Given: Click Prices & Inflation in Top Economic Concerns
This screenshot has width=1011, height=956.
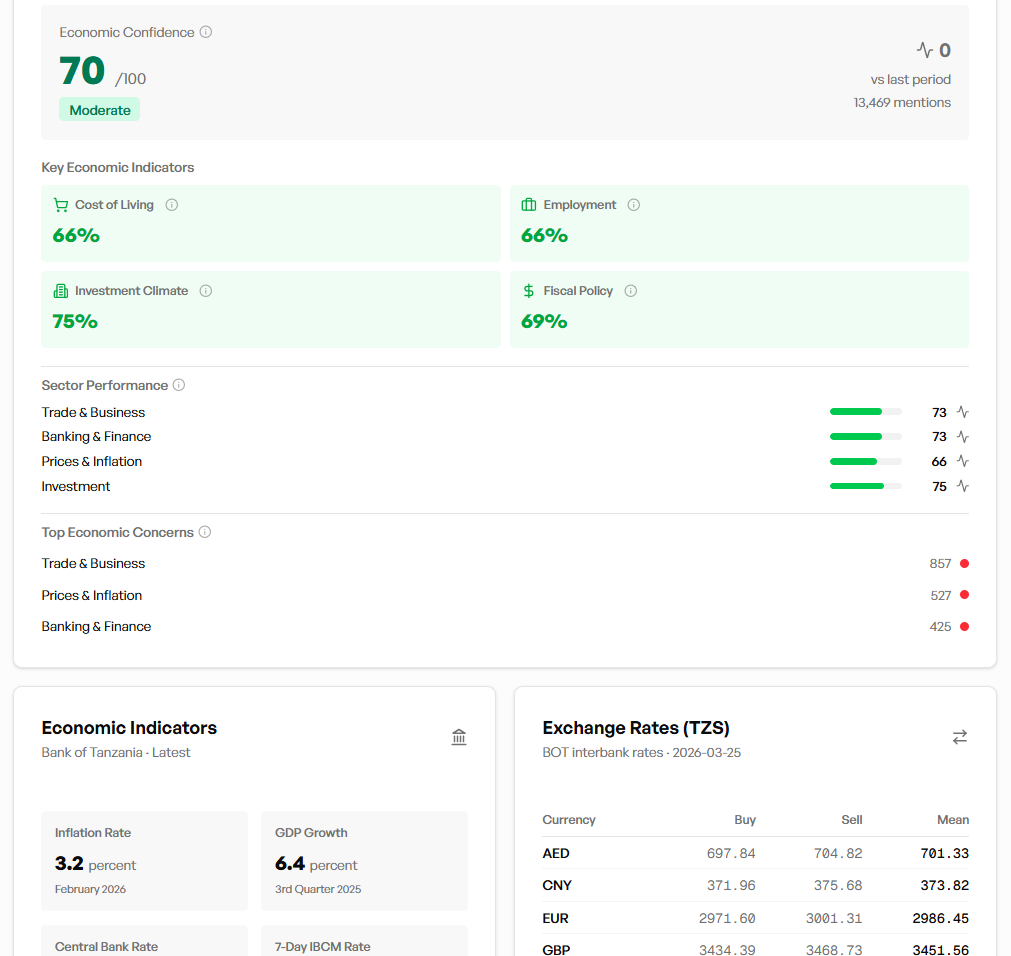Looking at the screenshot, I should (92, 596).
